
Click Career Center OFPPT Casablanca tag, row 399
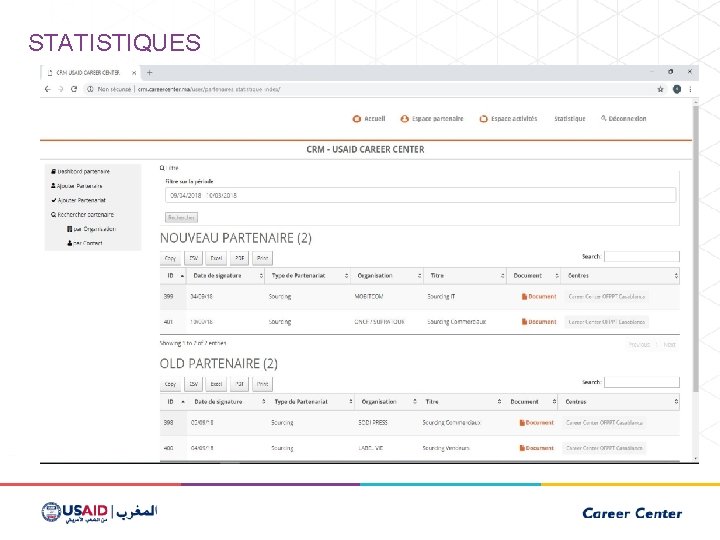point(607,297)
